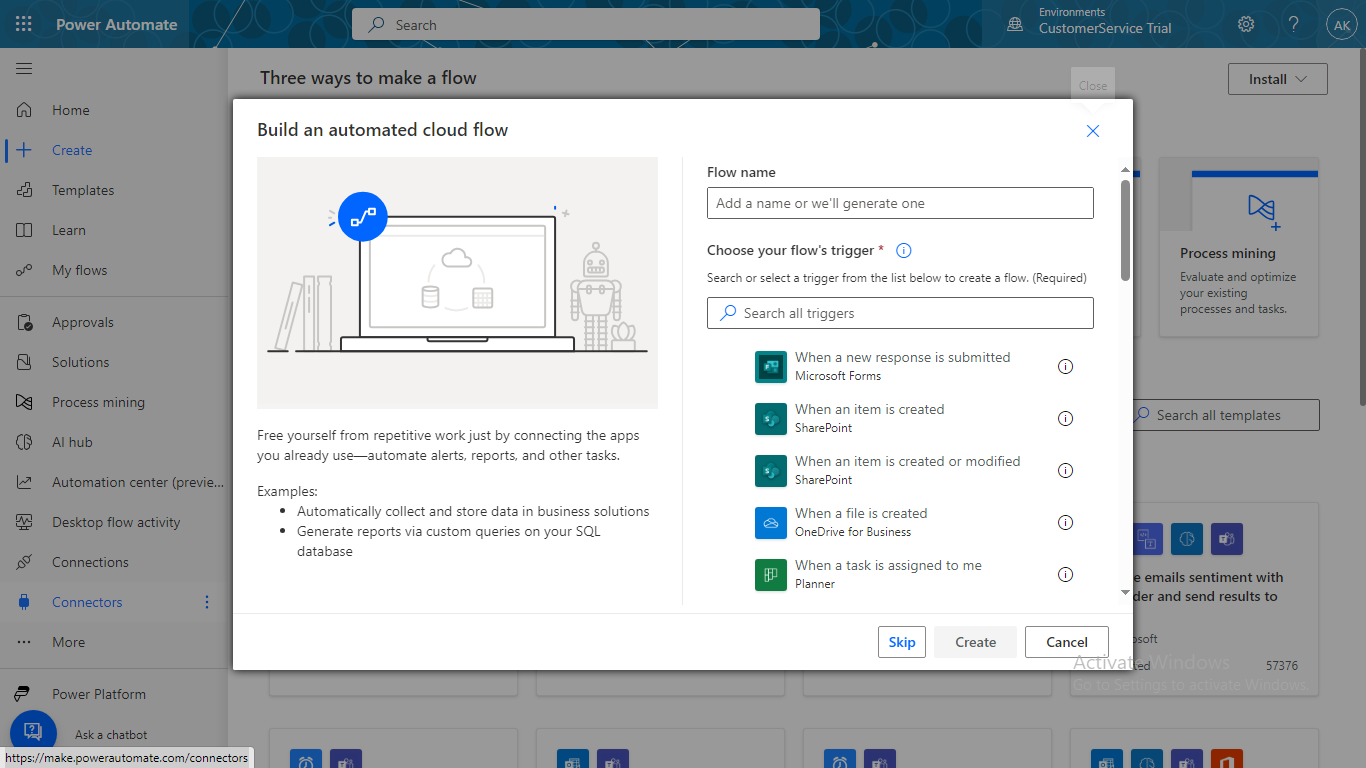
Task: Open the Microsoft 365 app launcher
Action: [x=24, y=24]
